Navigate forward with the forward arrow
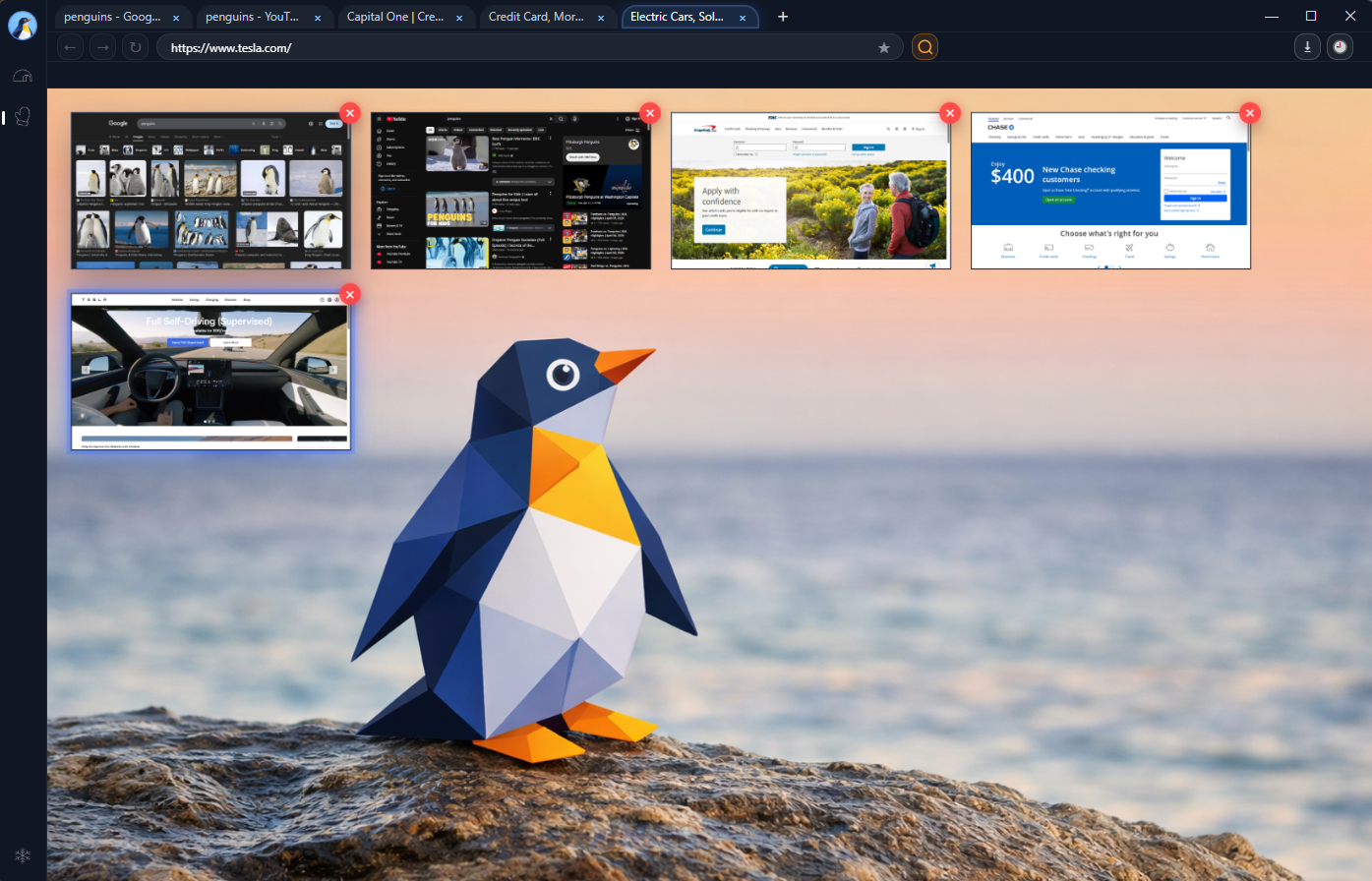This screenshot has width=1372, height=881. (102, 46)
